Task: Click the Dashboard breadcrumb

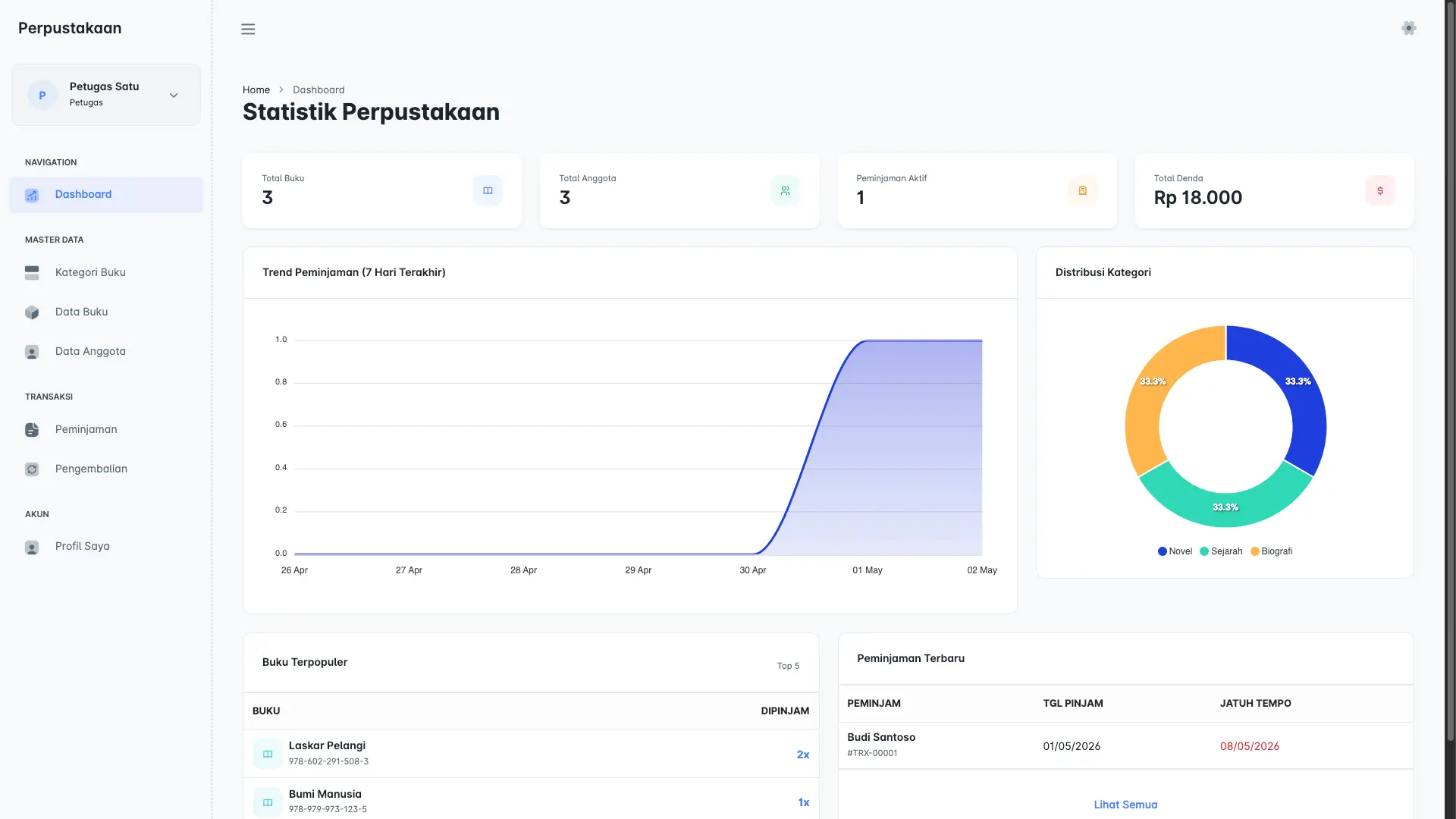Action: click(x=318, y=89)
